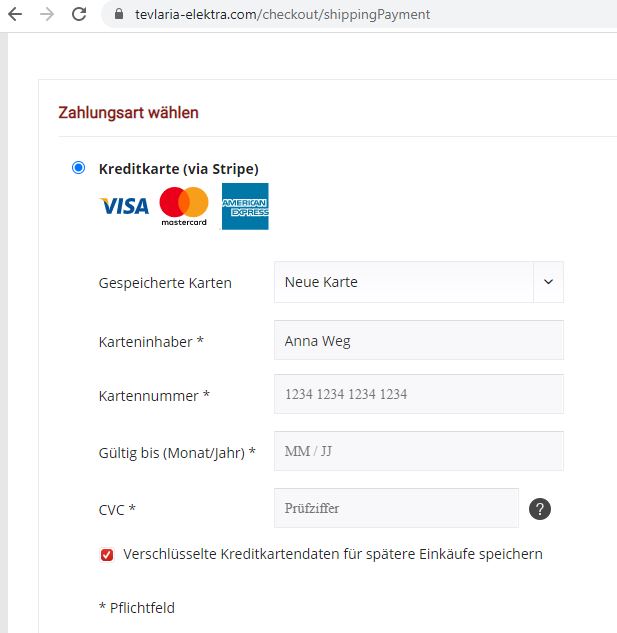Focus the Karteninhaber field with Anna Weg
Image resolution: width=617 pixels, height=633 pixels.
(x=419, y=340)
